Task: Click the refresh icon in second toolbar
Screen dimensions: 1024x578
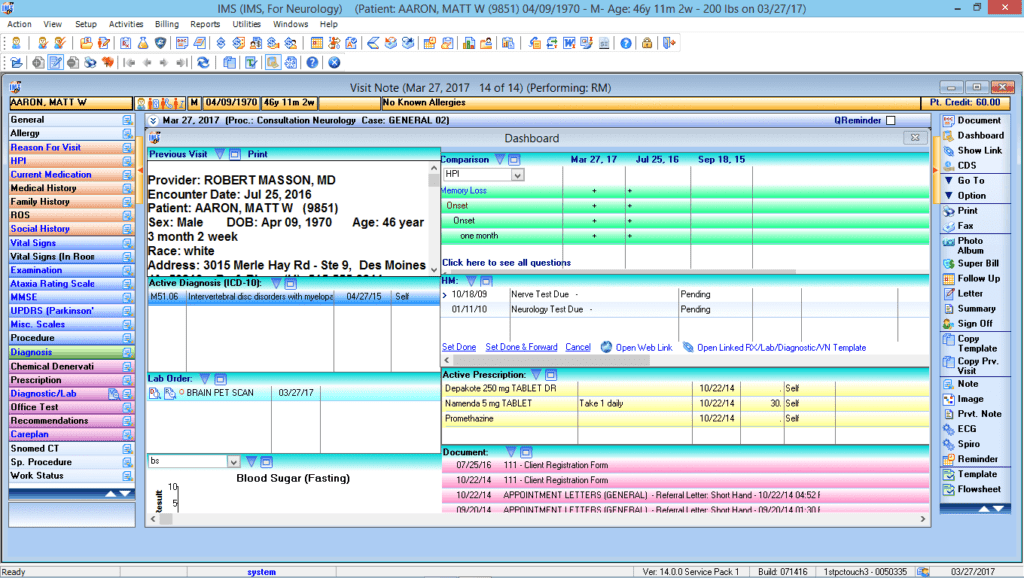Action: [203, 62]
